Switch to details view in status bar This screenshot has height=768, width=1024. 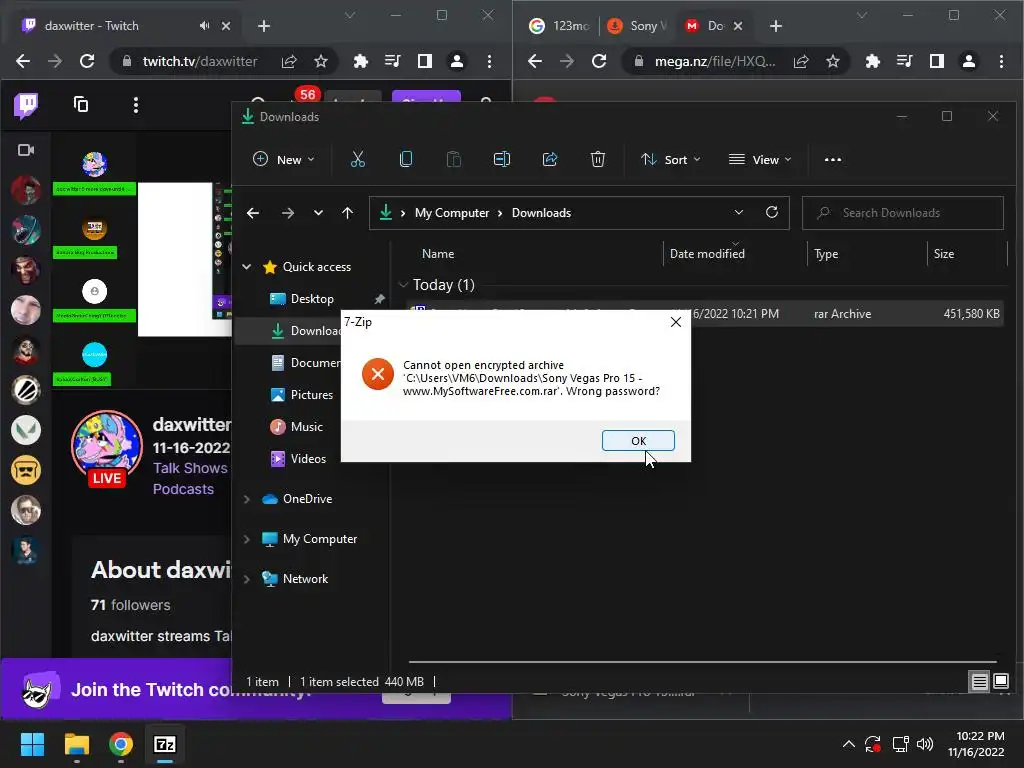(x=979, y=682)
